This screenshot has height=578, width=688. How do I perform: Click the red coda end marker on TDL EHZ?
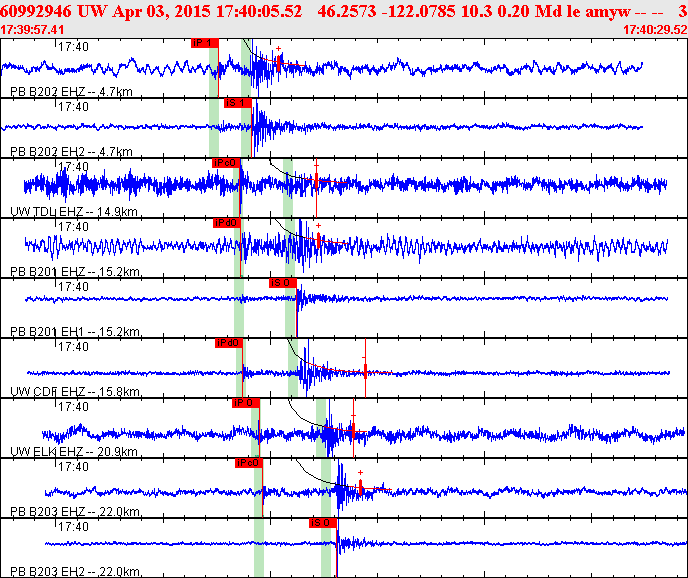tap(316, 181)
